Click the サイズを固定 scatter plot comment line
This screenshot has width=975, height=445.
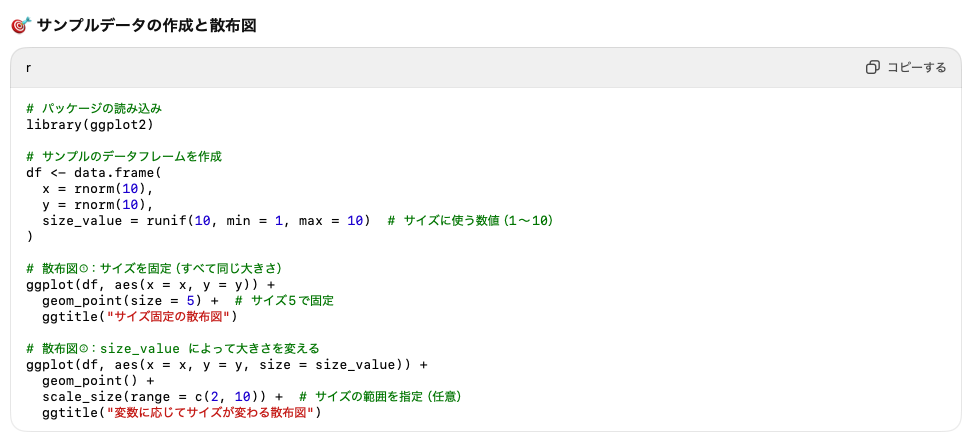(156, 268)
